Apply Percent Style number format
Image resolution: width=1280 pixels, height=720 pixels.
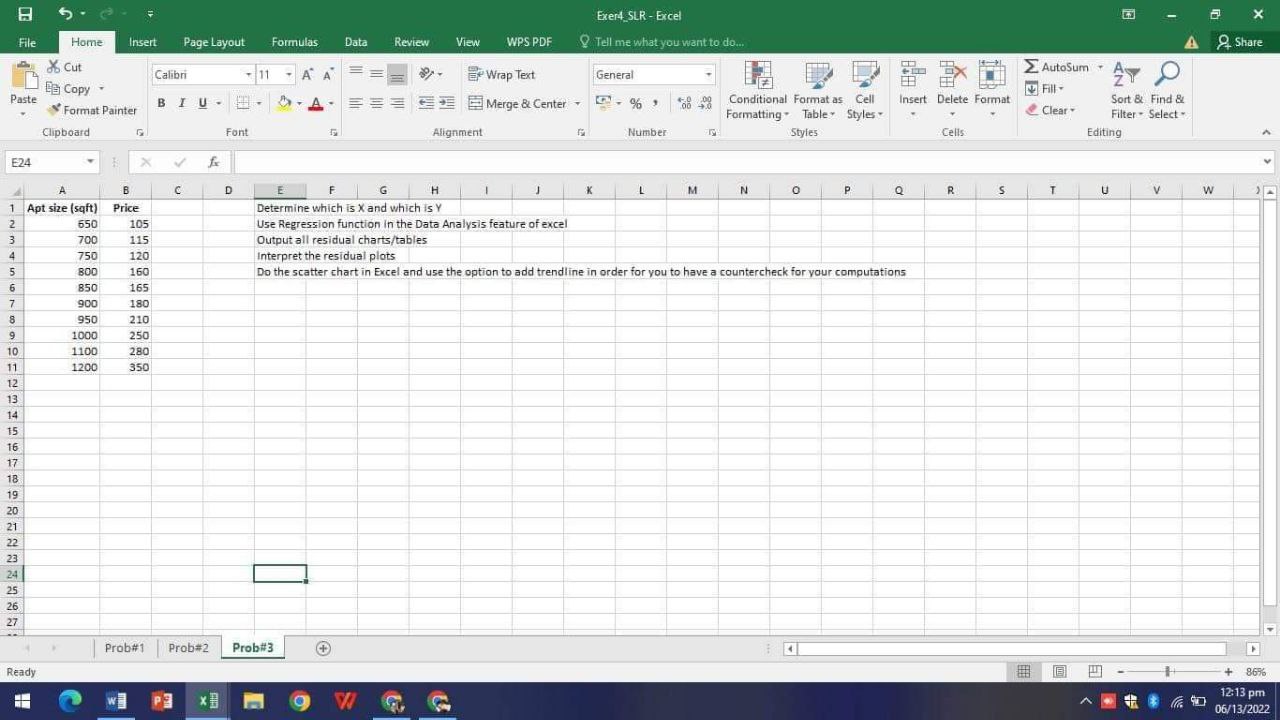pyautogui.click(x=636, y=103)
